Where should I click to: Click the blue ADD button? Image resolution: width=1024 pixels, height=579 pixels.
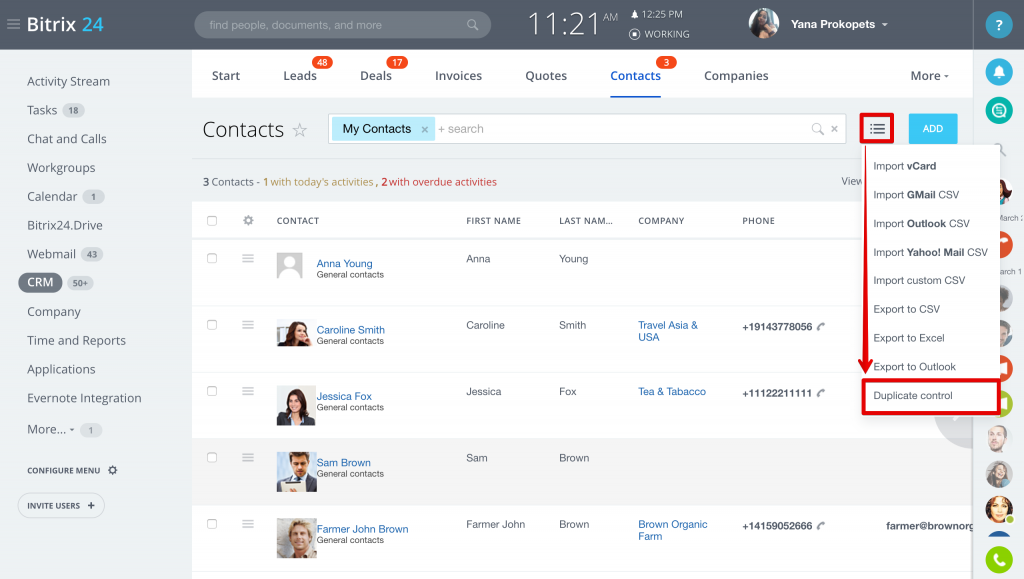933,129
